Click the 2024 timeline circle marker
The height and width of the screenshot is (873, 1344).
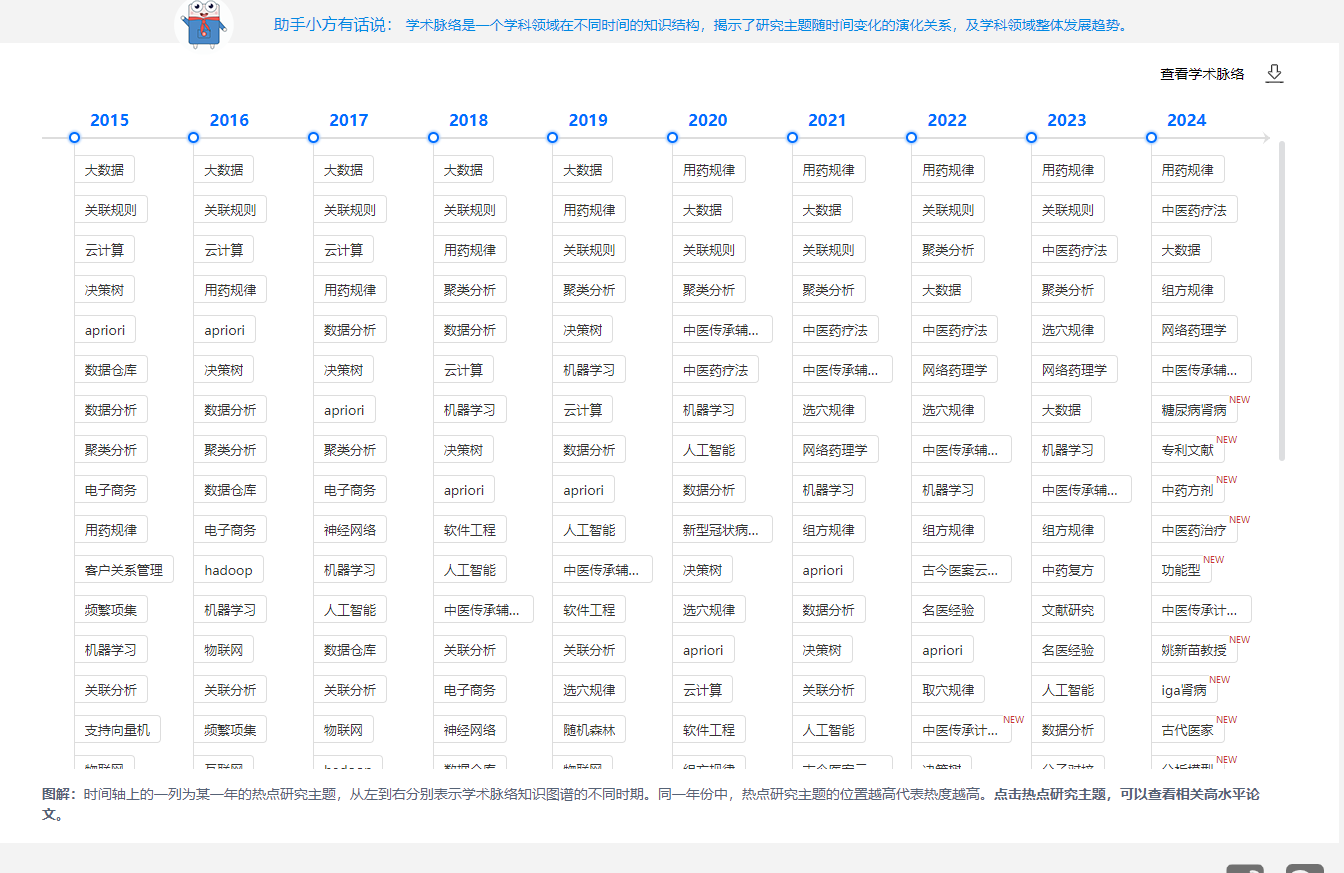[1151, 138]
